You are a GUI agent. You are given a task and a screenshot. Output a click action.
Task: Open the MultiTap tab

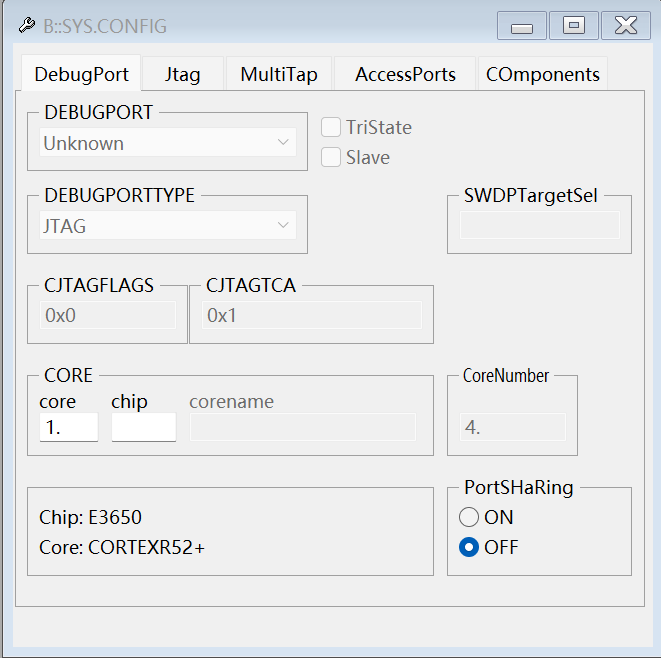pos(279,74)
